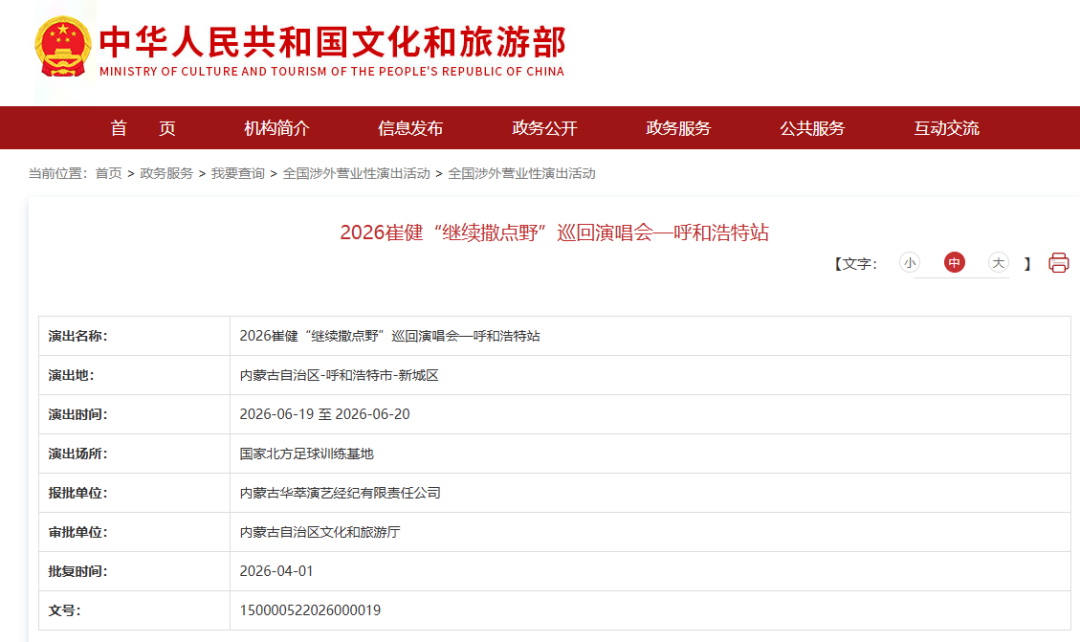Open 互动交流 in the navigation bar
Screen dimensions: 1080x642
(946, 128)
